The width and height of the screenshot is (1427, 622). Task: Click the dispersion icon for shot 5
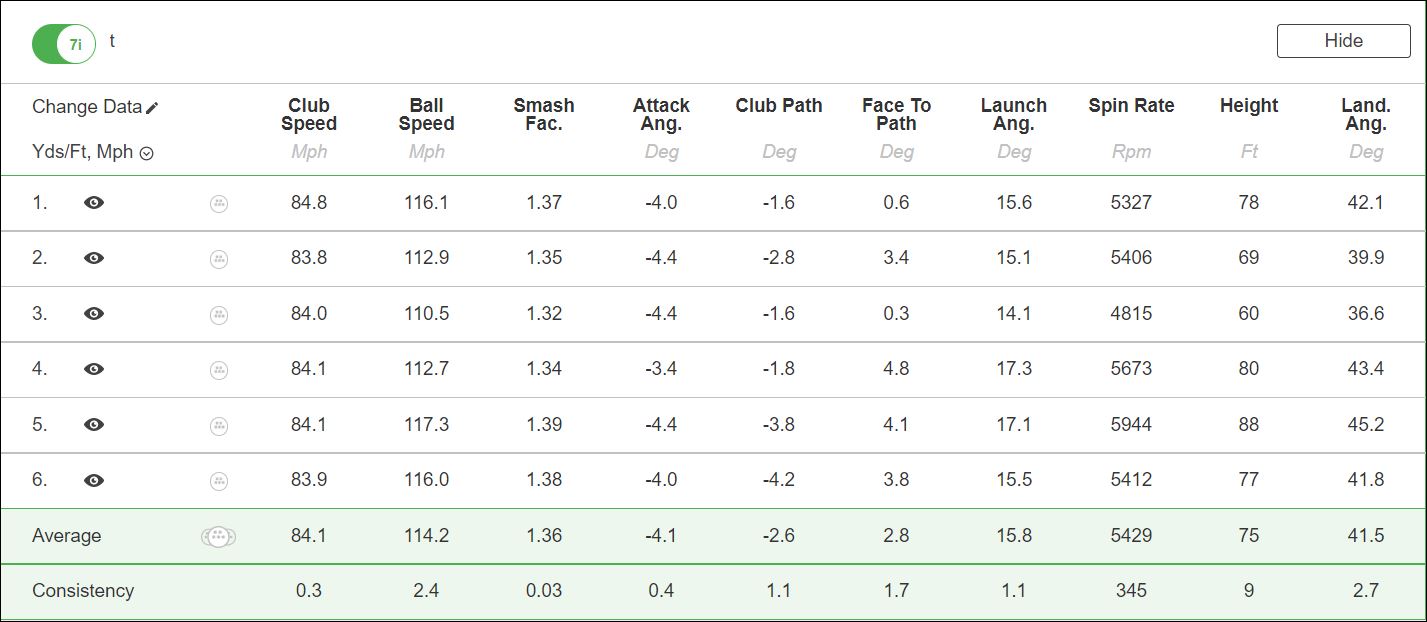pyautogui.click(x=219, y=425)
